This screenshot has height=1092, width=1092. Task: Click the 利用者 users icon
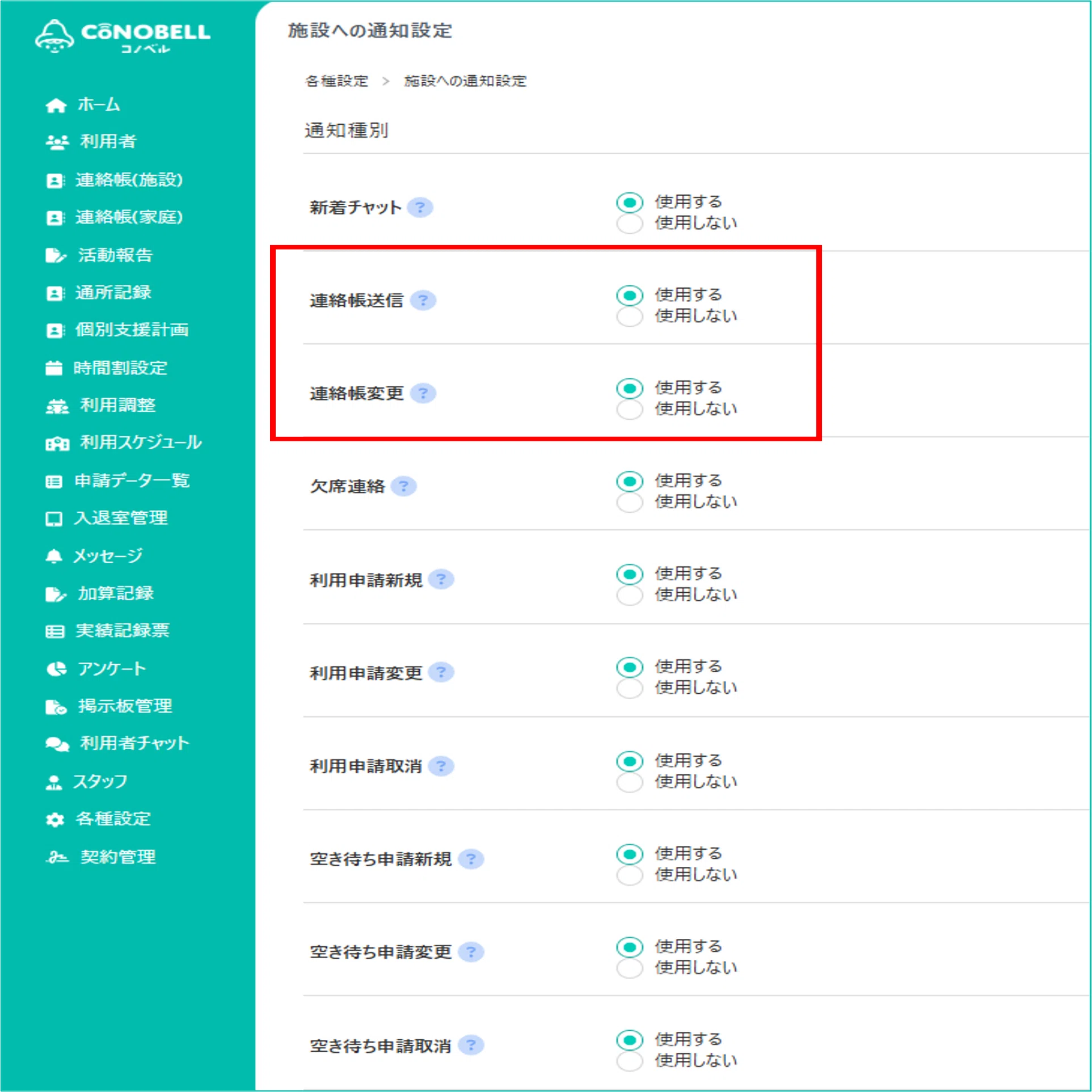[x=57, y=142]
